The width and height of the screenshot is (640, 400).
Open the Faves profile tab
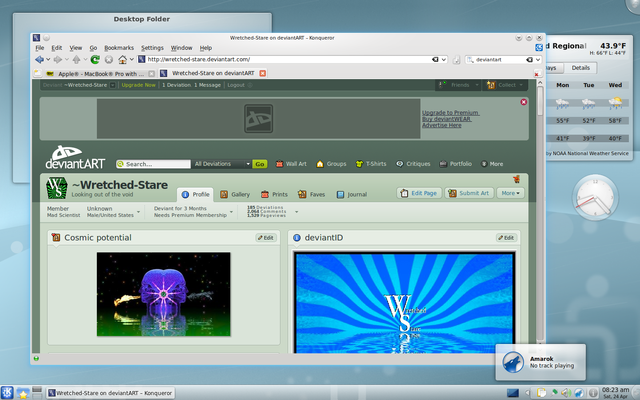(312, 194)
